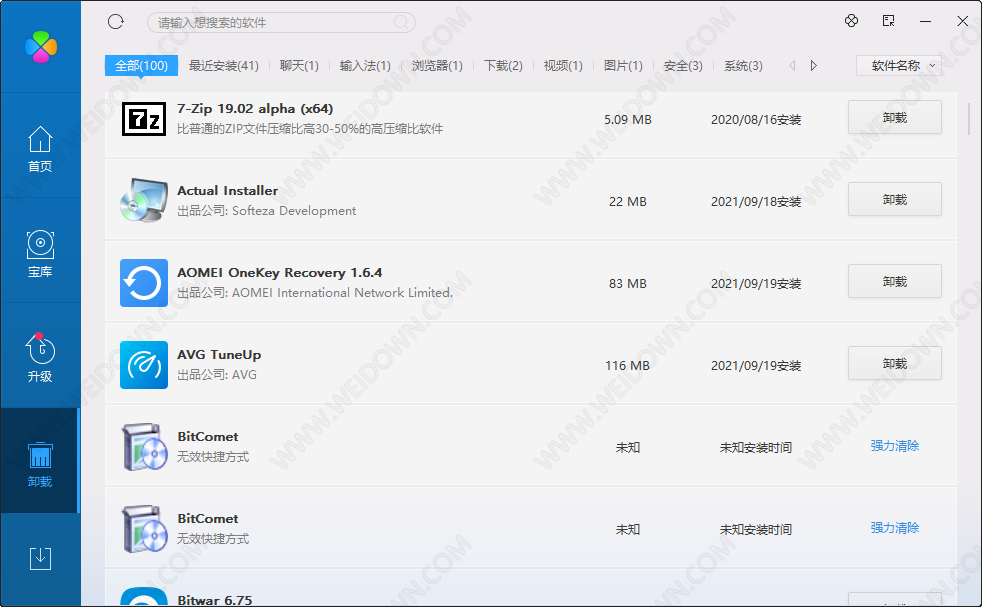Uninstall AVG TuneUp
The width and height of the screenshot is (982, 607).
(x=895, y=363)
